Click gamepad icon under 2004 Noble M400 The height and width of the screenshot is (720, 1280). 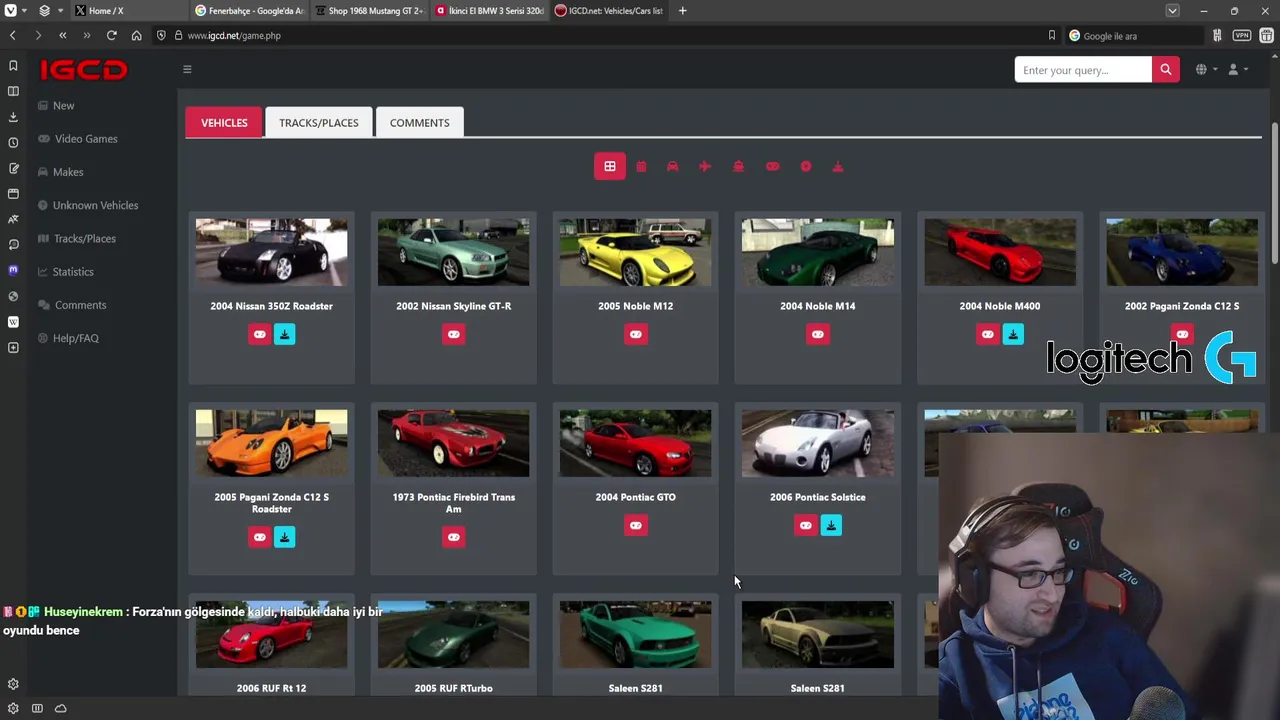coord(988,334)
